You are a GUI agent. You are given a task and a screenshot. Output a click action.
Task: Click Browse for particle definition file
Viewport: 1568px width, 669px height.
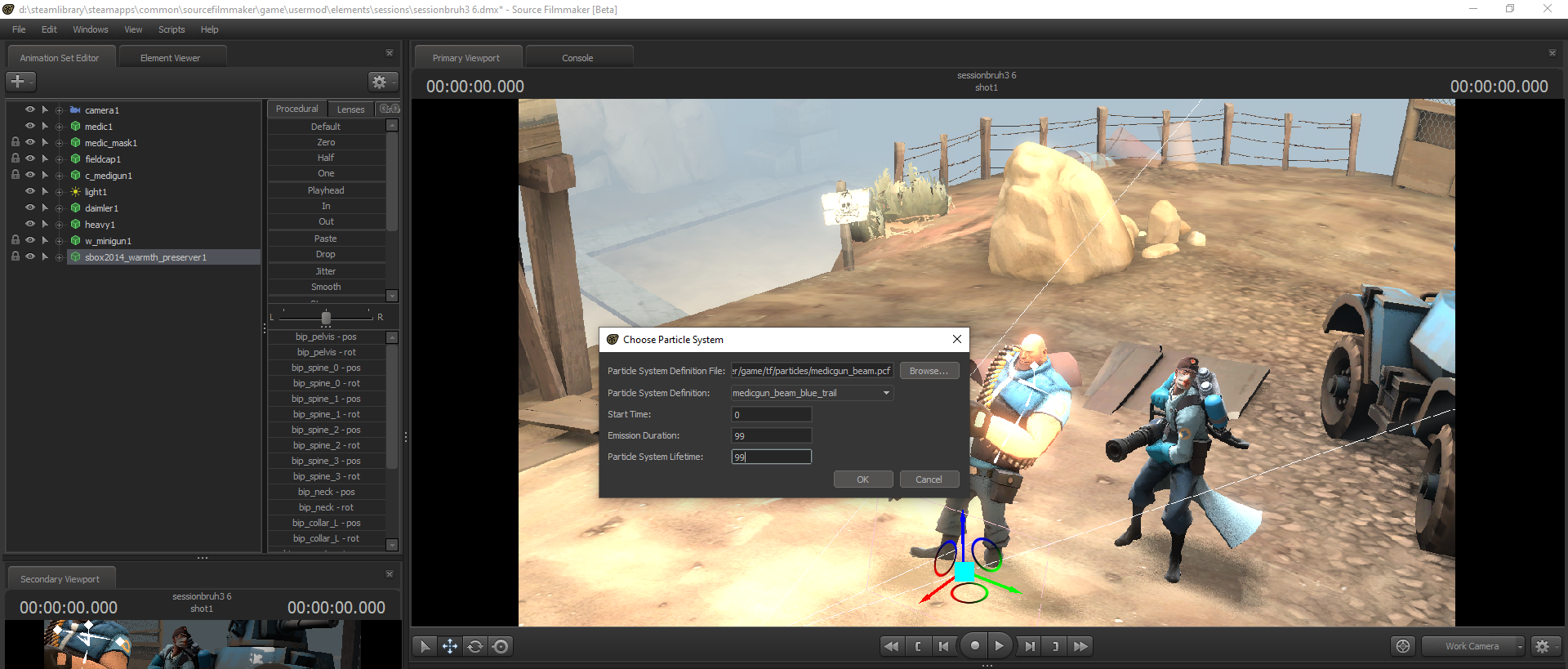[x=929, y=371]
